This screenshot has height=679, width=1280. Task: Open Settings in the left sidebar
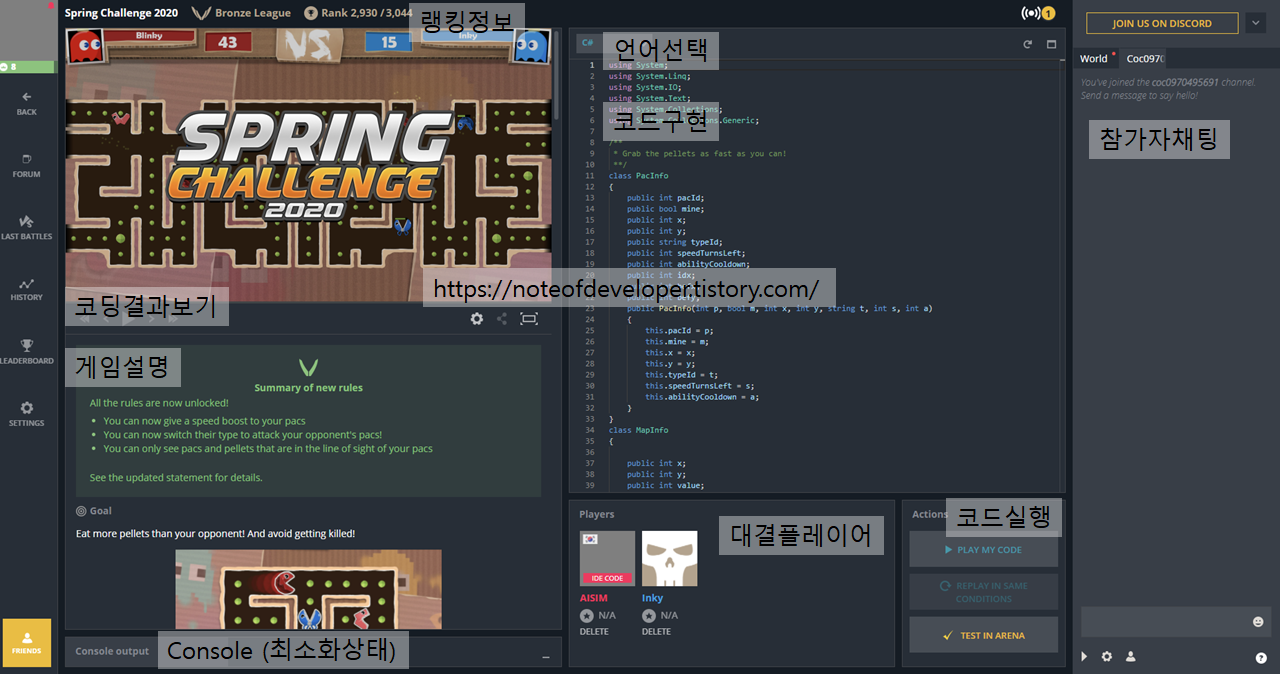(27, 414)
